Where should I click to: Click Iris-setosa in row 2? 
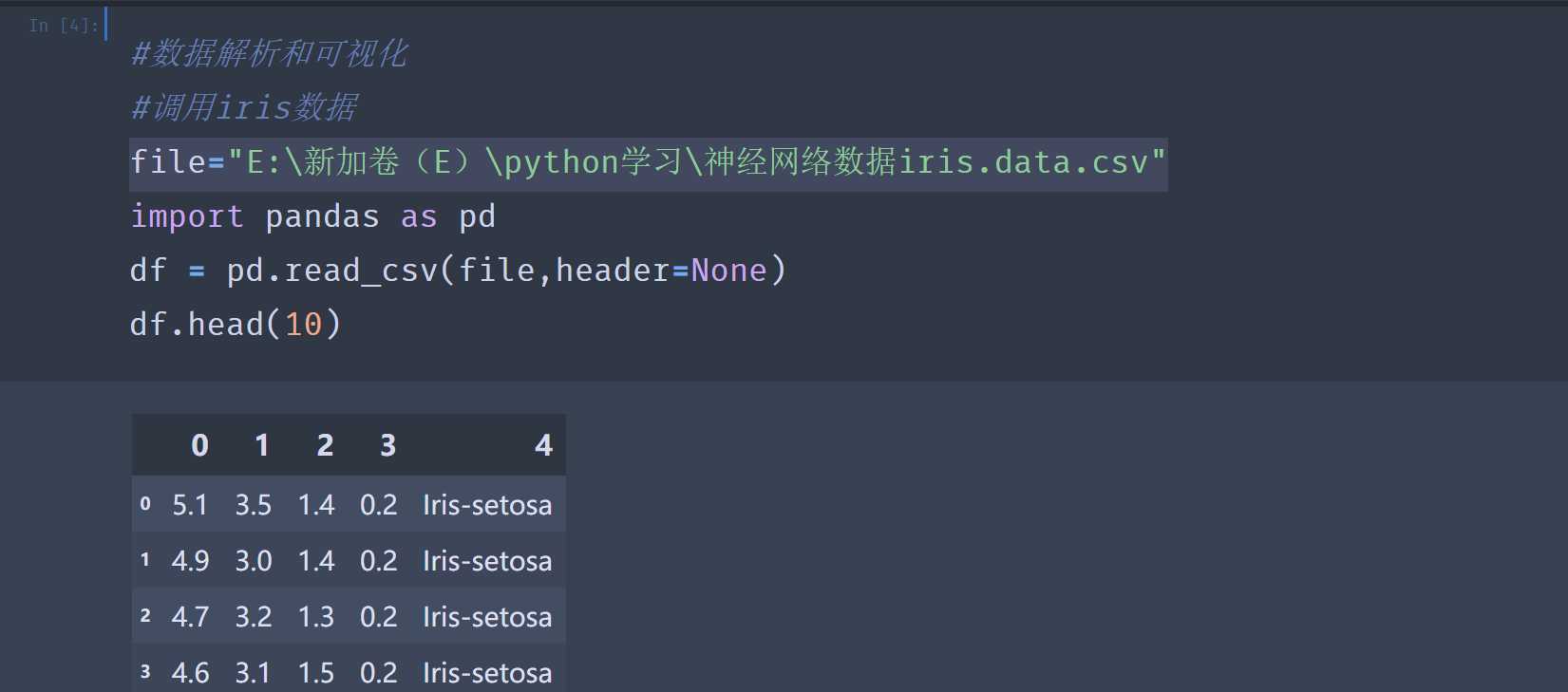(487, 617)
